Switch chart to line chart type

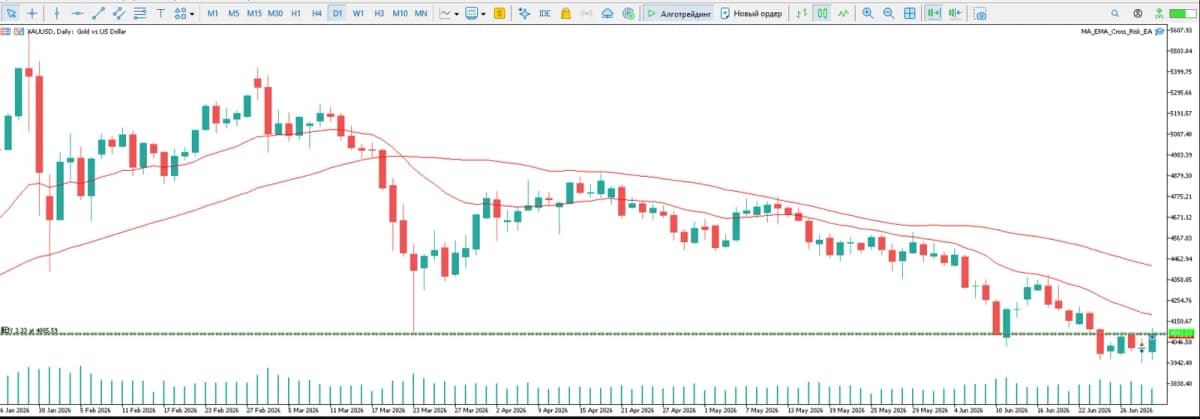[x=844, y=13]
